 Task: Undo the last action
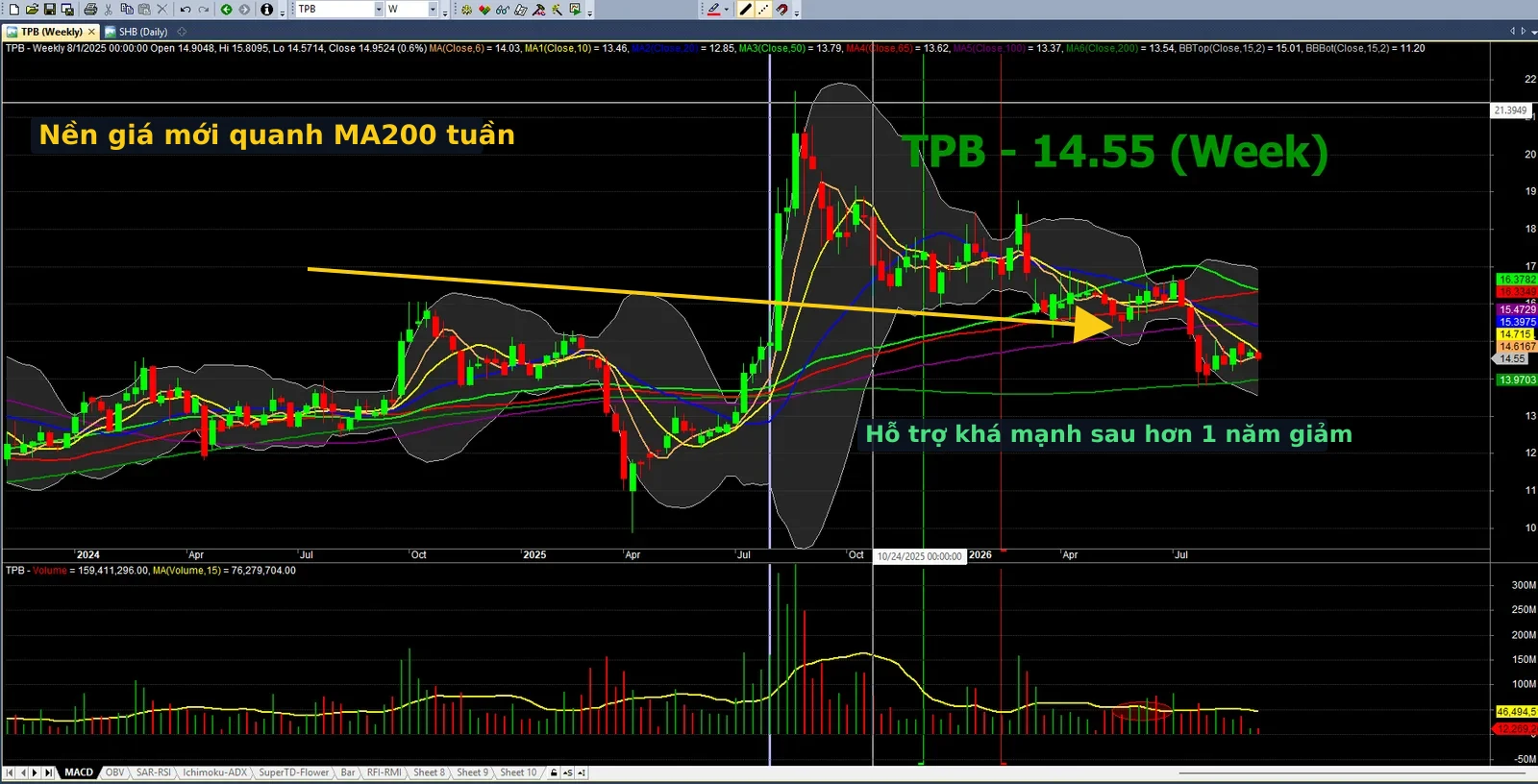coord(186,10)
